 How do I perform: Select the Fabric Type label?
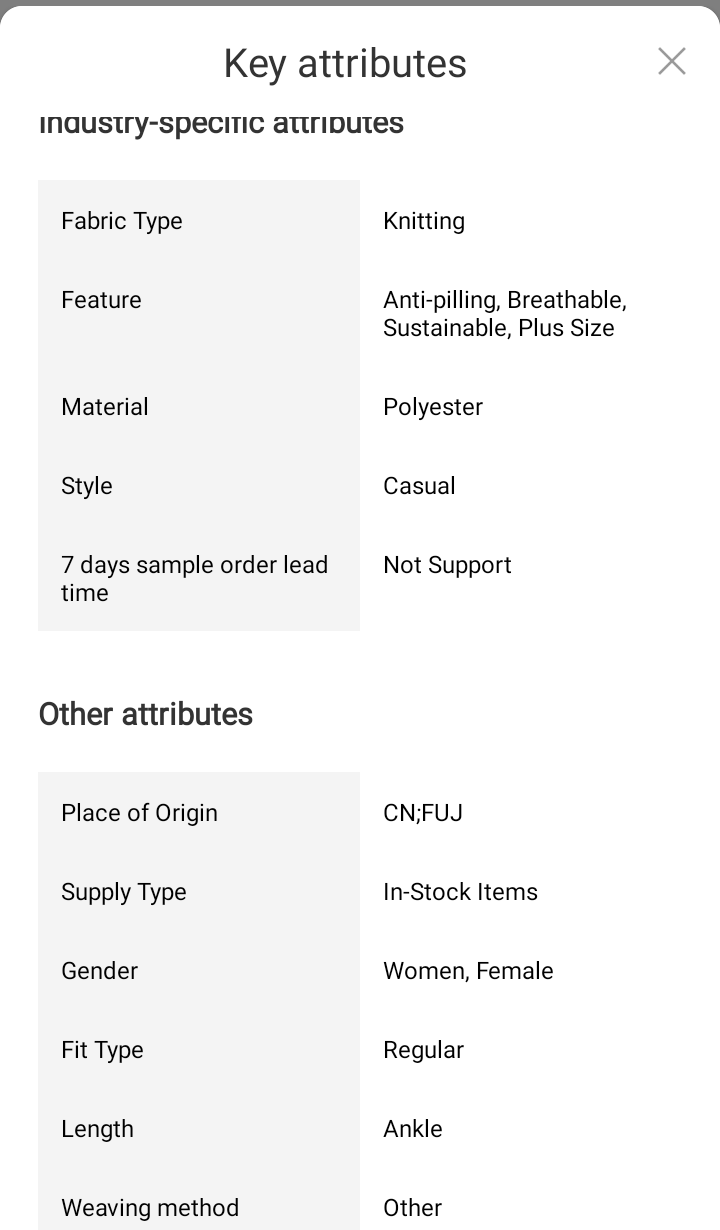coord(122,221)
